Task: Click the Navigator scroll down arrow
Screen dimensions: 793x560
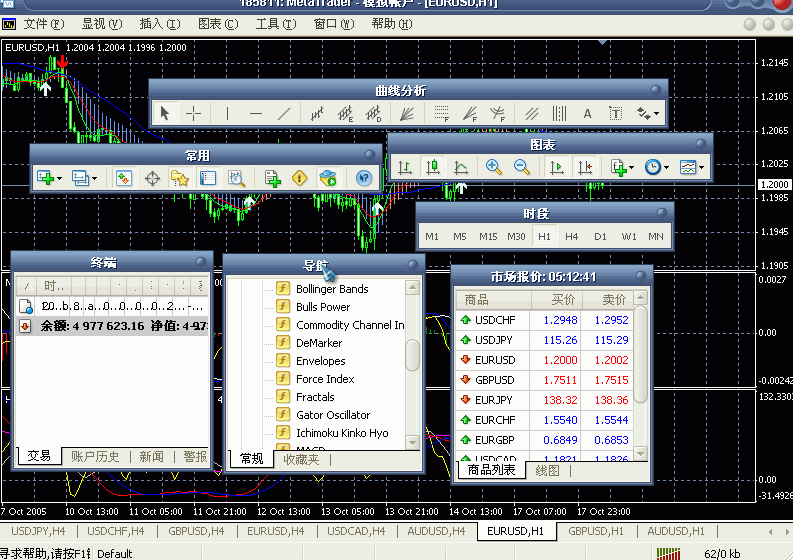Action: [413, 442]
